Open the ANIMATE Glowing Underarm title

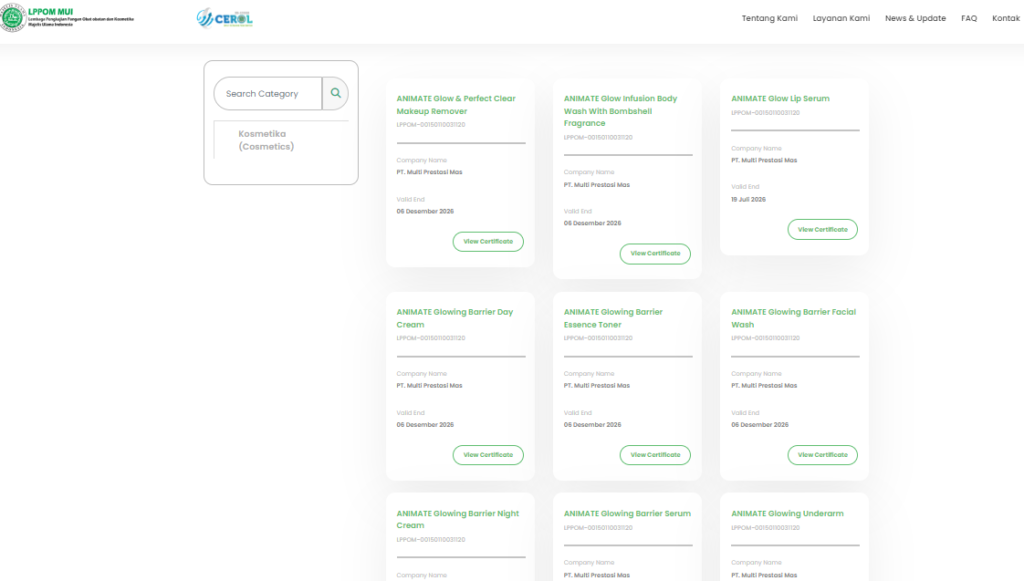[x=787, y=514]
